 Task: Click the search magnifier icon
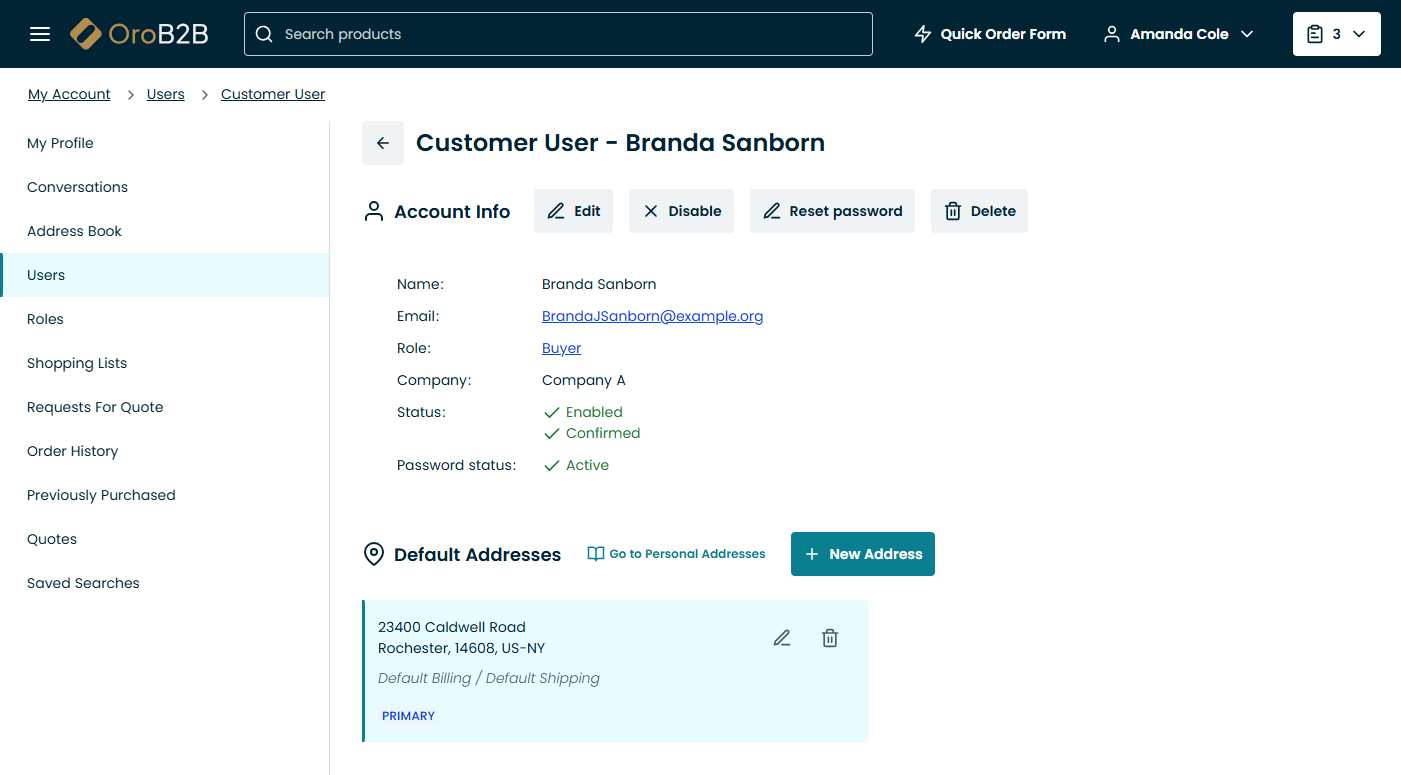coord(264,34)
